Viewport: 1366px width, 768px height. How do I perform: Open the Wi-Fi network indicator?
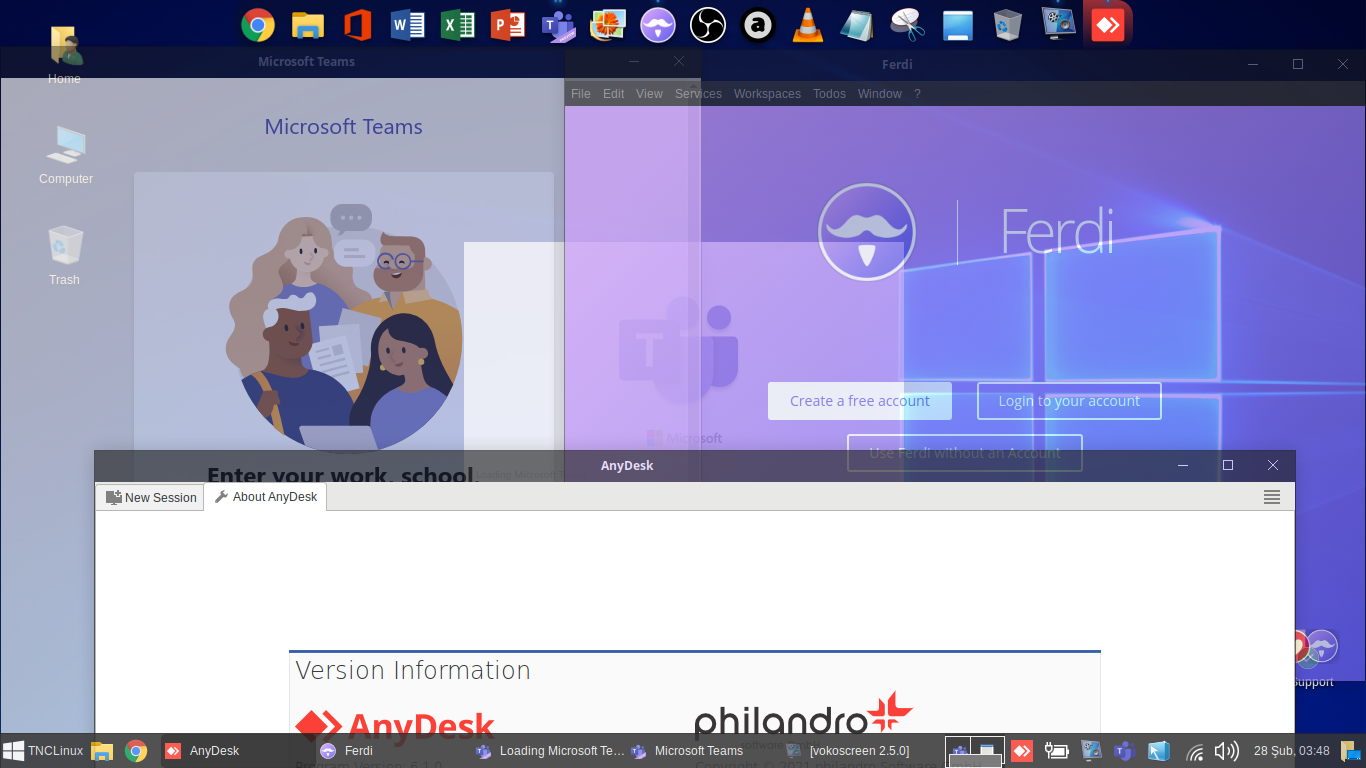[x=1194, y=751]
